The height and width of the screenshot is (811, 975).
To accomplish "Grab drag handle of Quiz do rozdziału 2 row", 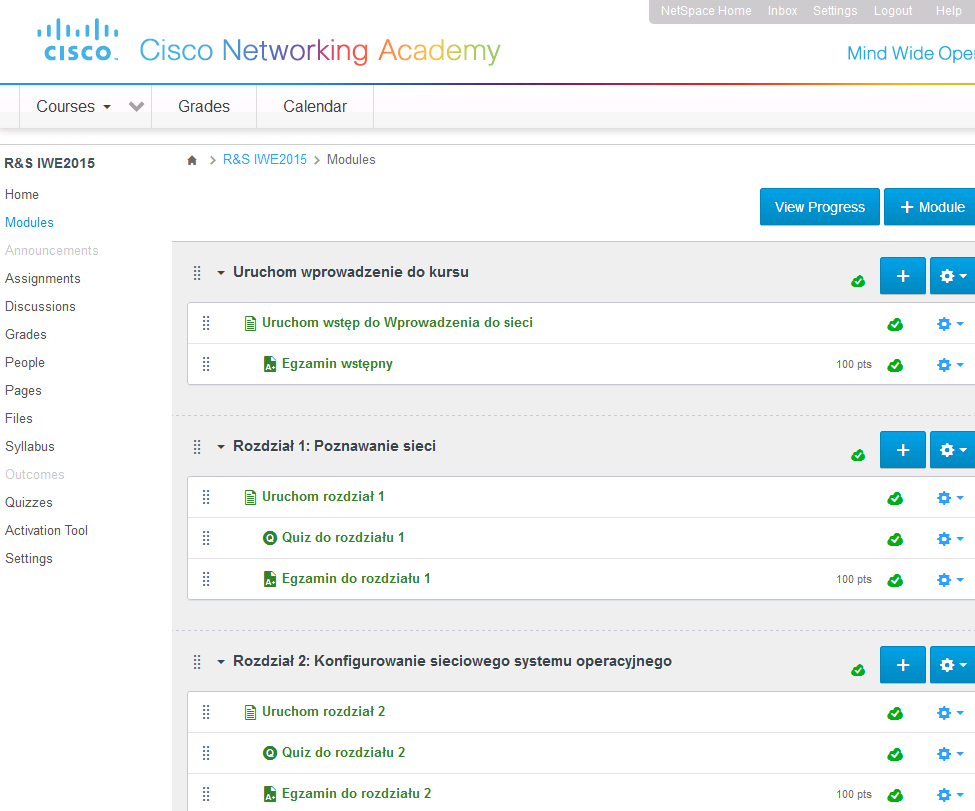I will (206, 753).
